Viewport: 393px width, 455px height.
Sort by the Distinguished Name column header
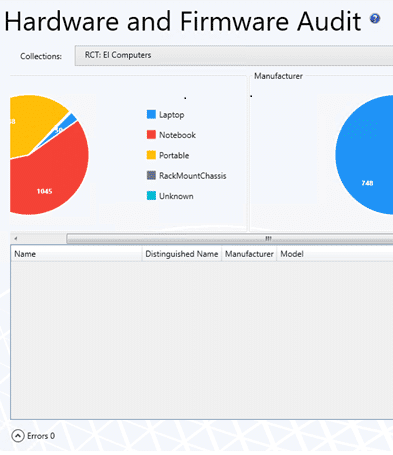click(x=182, y=254)
